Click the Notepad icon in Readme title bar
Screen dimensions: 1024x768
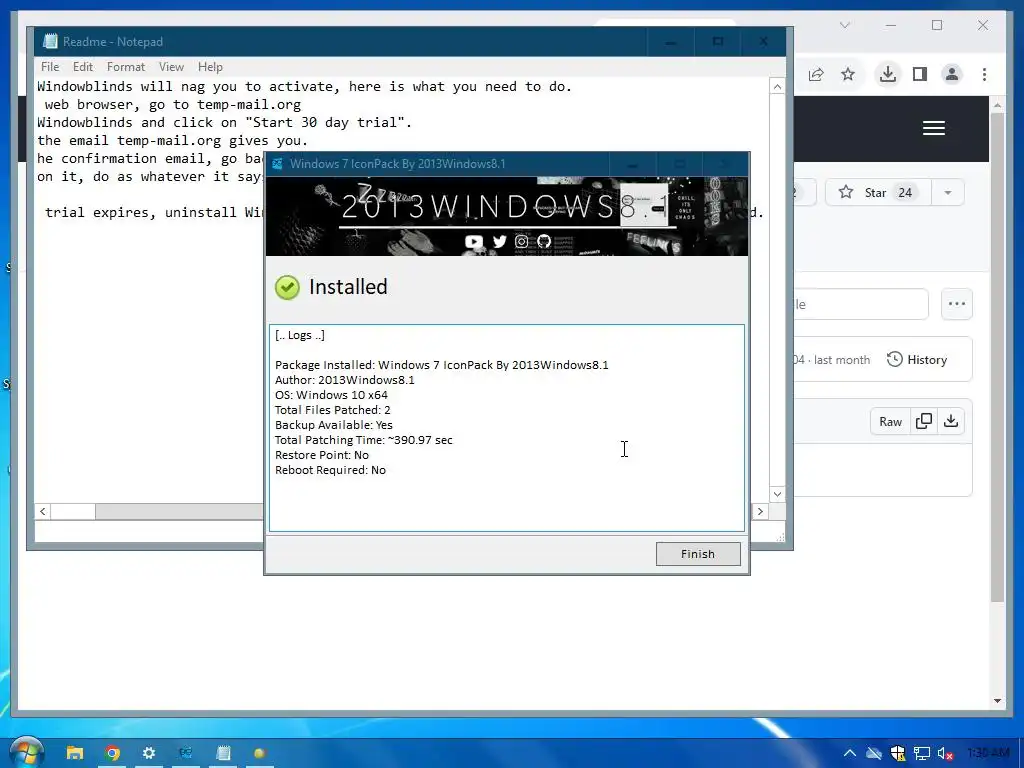tap(50, 42)
